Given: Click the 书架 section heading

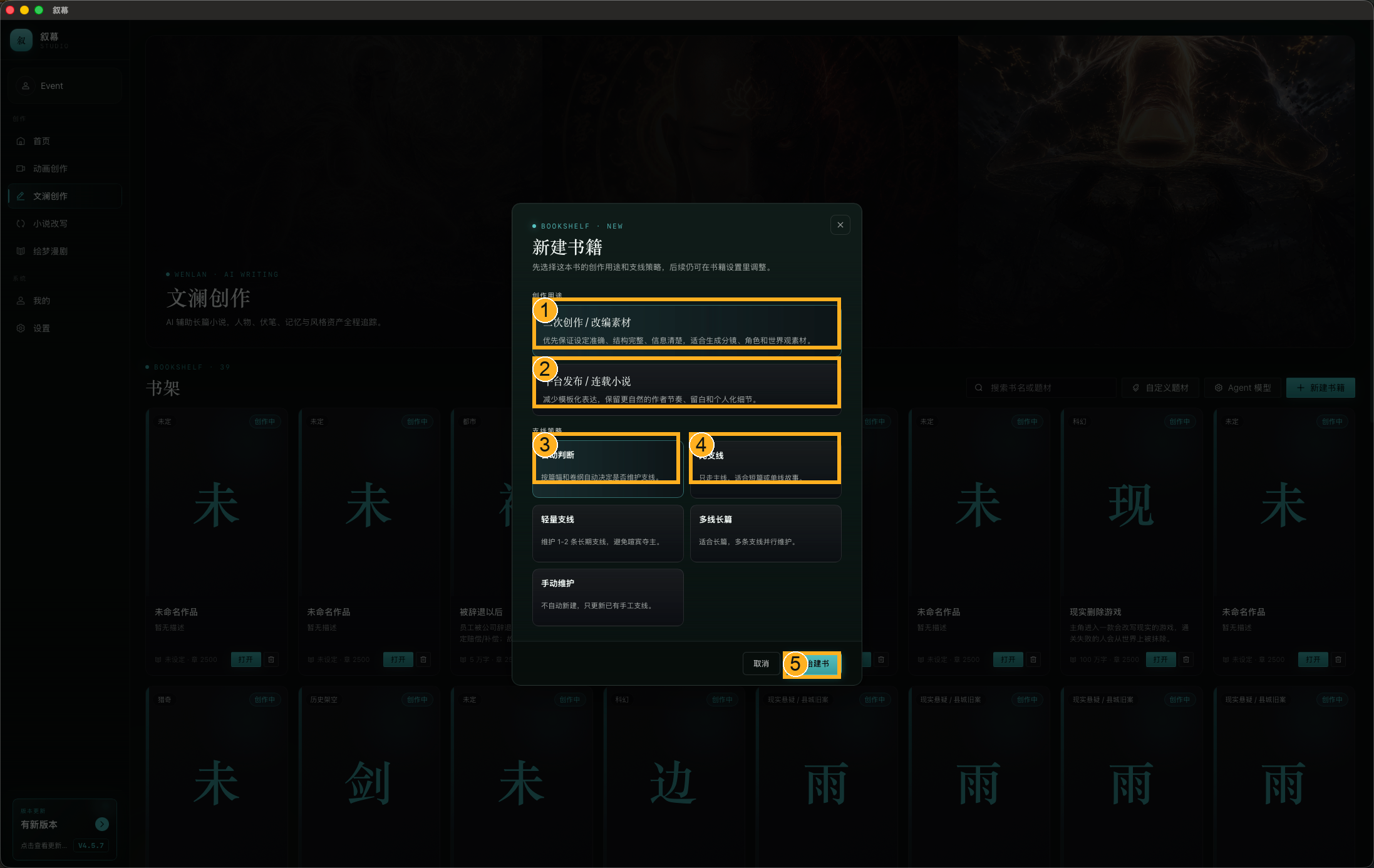Looking at the screenshot, I should coord(163,388).
